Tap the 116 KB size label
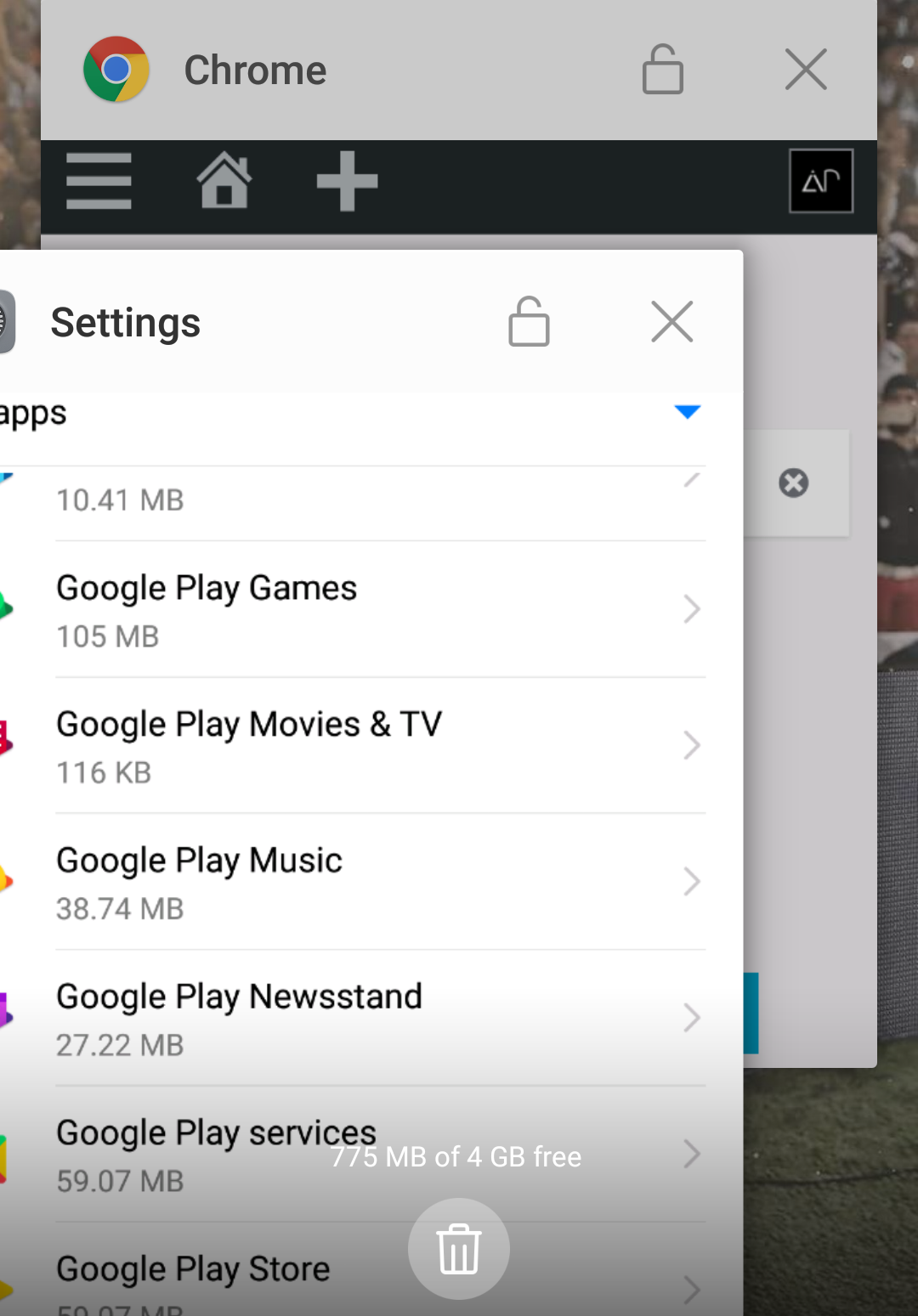 [104, 772]
